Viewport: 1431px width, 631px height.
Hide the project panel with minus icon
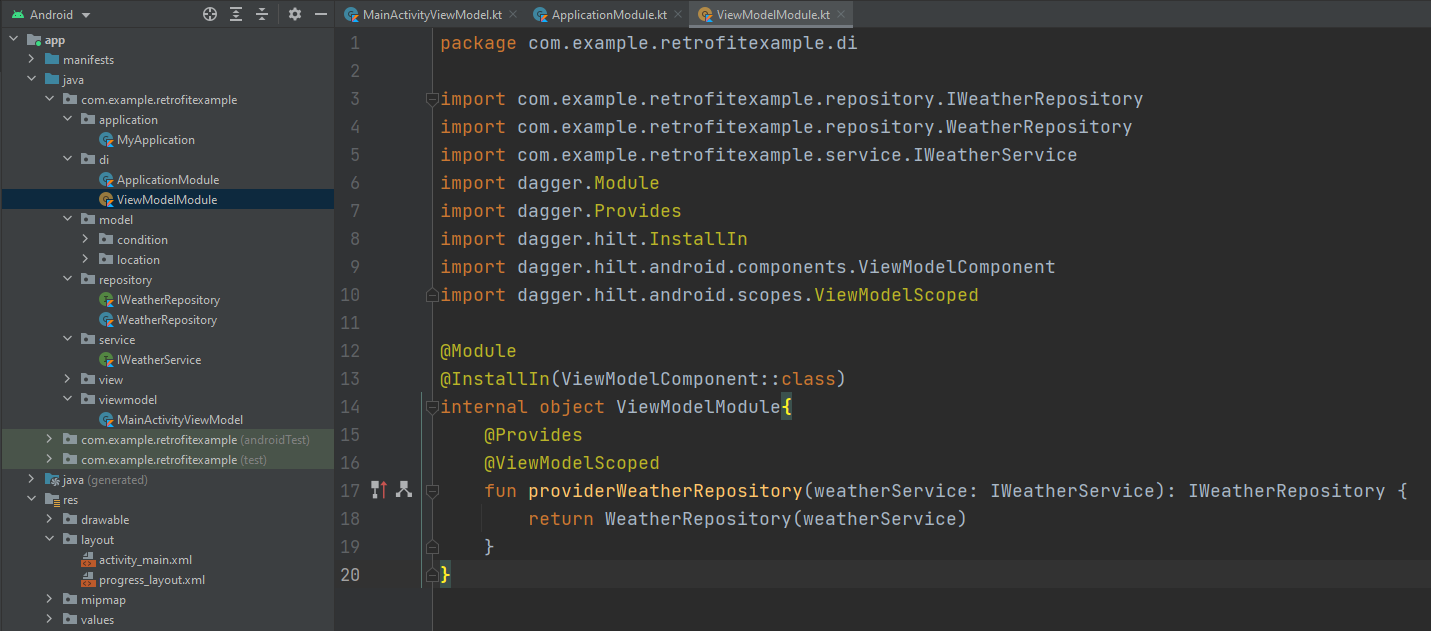pos(320,15)
